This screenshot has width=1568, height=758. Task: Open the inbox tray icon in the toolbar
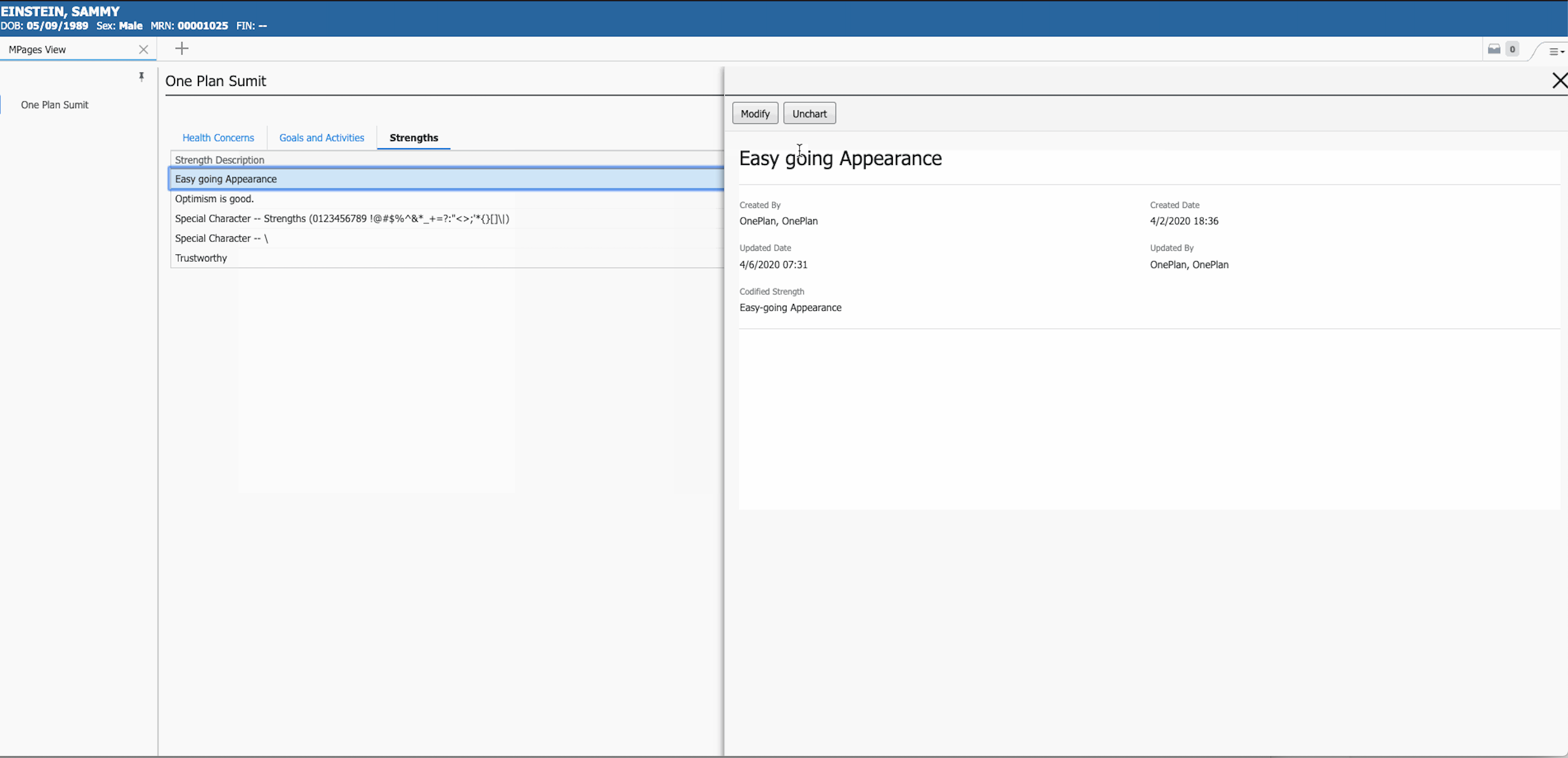(1493, 49)
